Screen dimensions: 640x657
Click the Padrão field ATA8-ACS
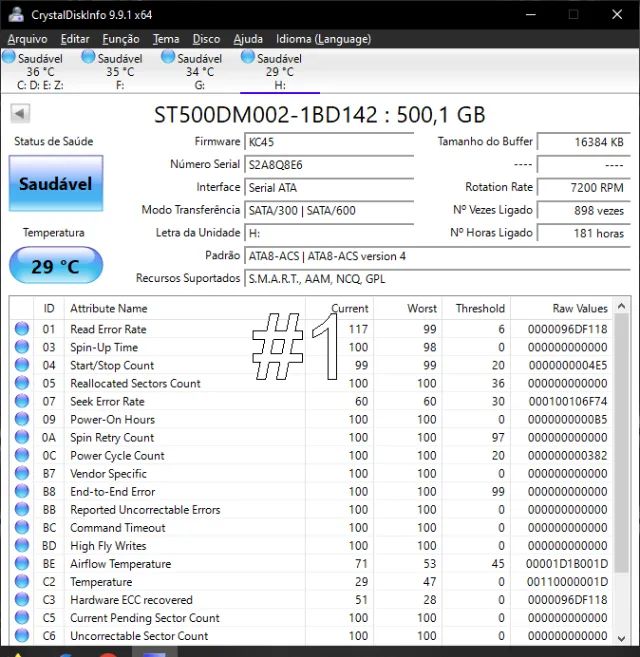[438, 256]
